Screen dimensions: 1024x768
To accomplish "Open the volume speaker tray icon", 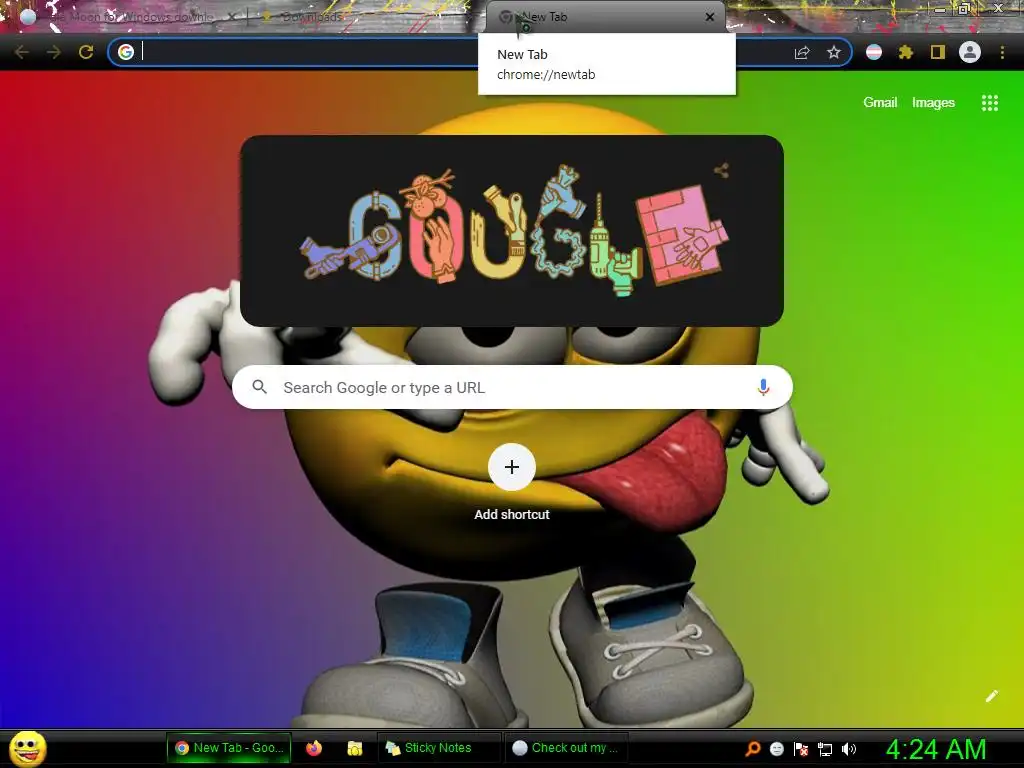I will 848,749.
